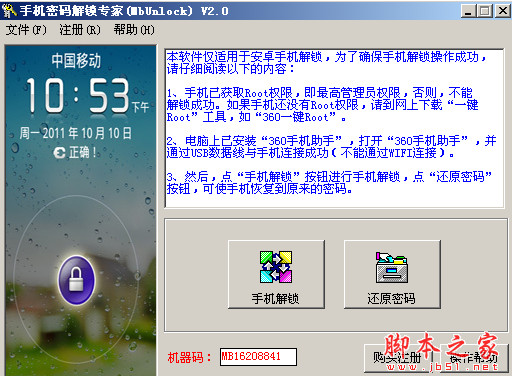Click the purple lock icon on phone image

click(x=77, y=280)
